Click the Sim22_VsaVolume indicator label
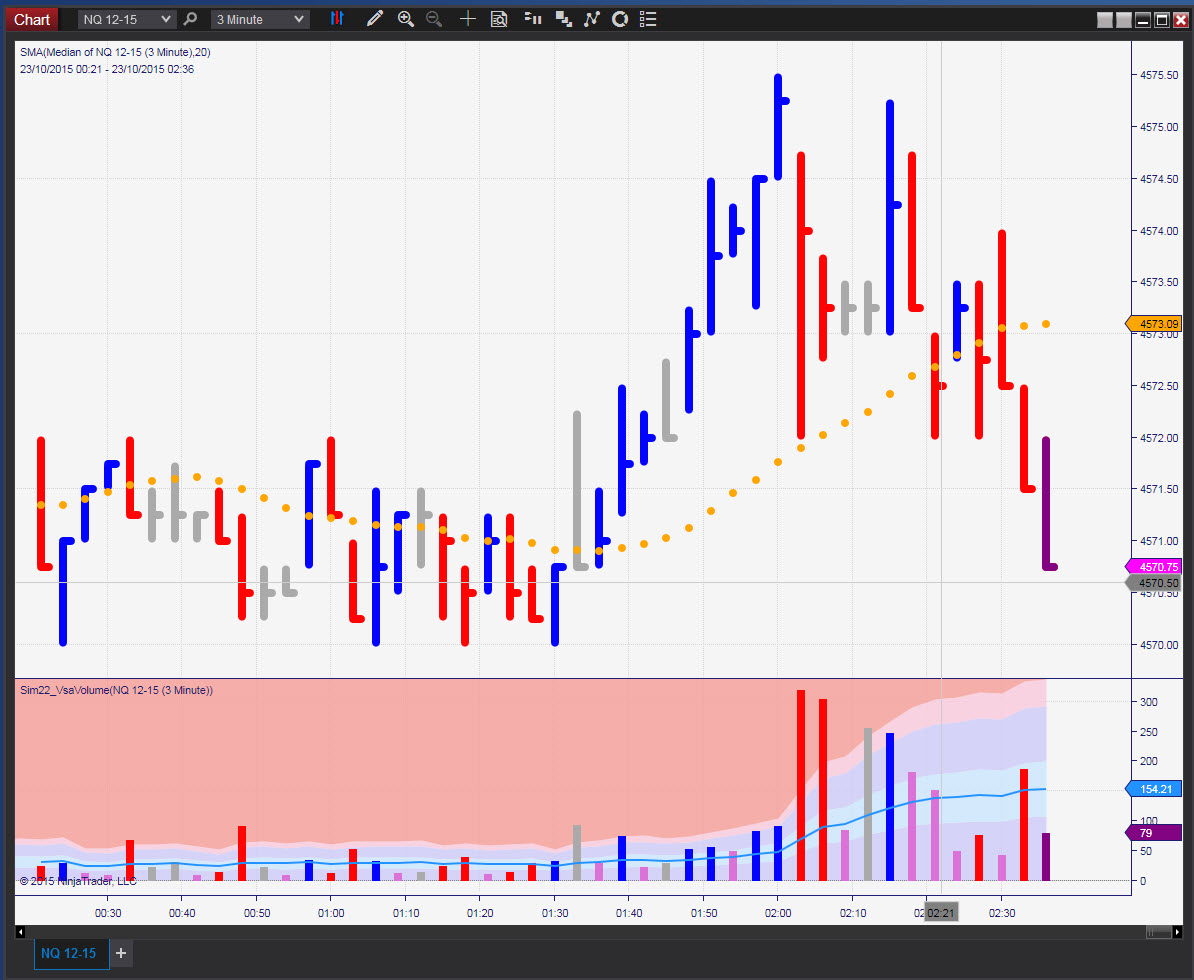Screen dimensions: 1194x980 117,690
